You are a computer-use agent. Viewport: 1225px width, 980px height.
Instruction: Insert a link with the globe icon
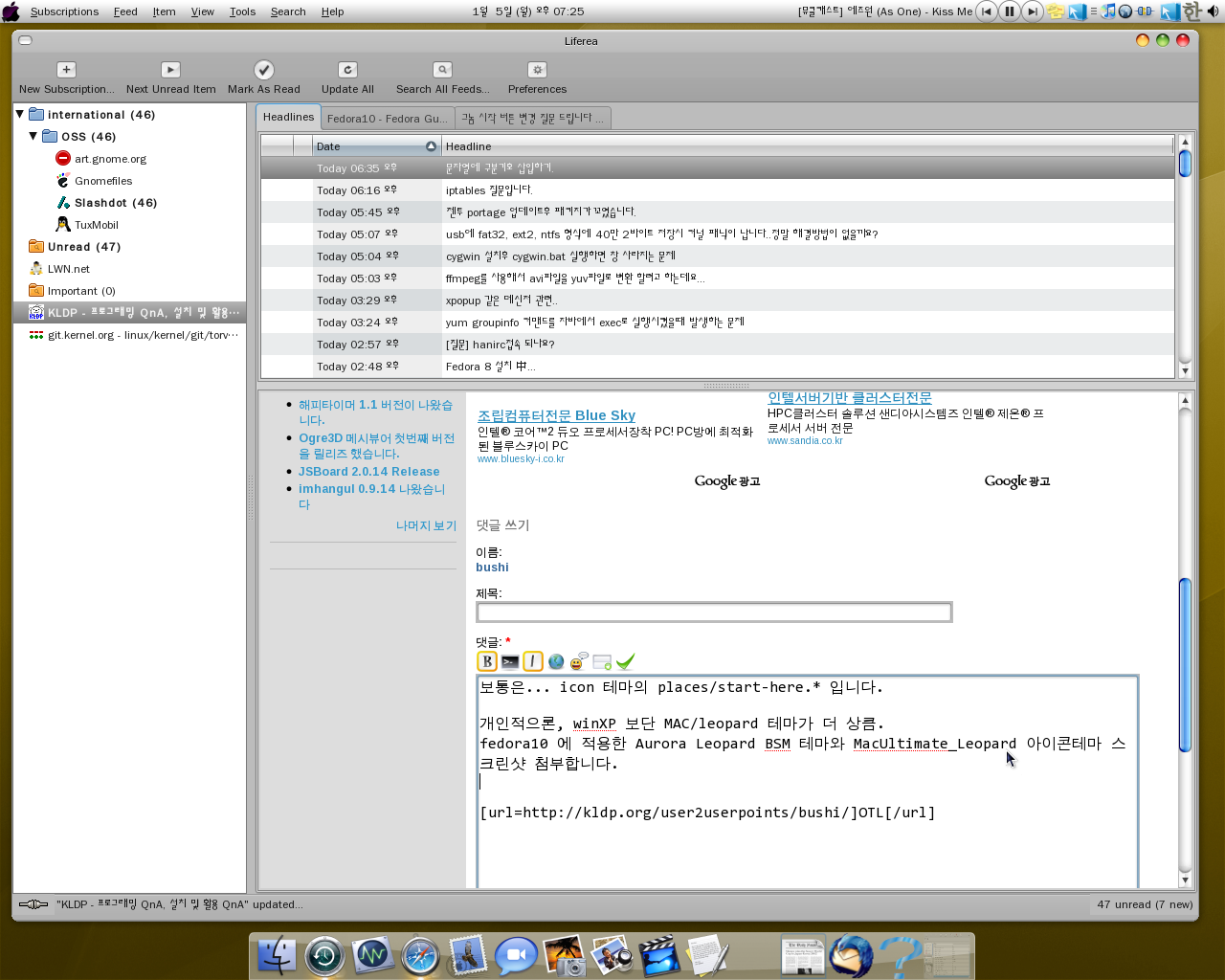click(x=556, y=661)
